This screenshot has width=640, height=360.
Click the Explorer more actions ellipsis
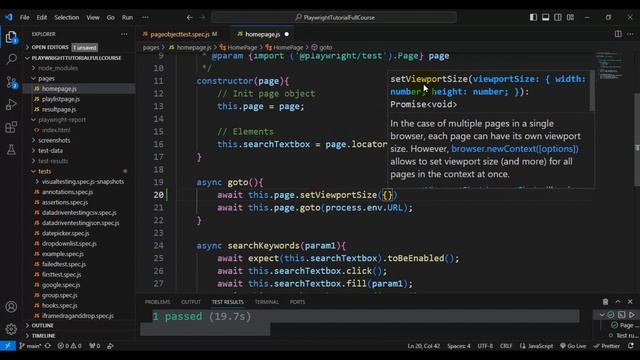click(124, 34)
